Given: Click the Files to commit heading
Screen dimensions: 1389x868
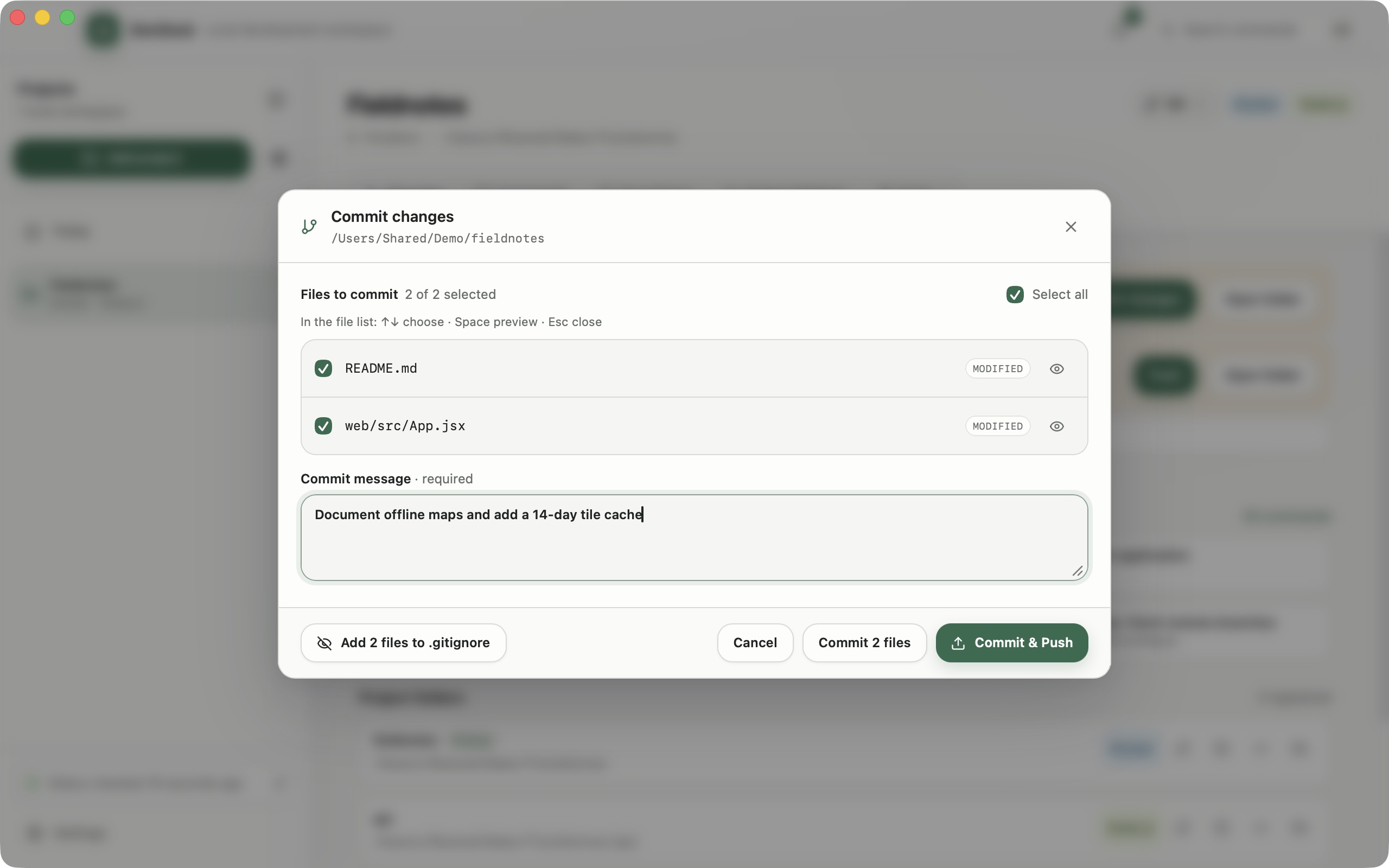Looking at the screenshot, I should pos(349,295).
